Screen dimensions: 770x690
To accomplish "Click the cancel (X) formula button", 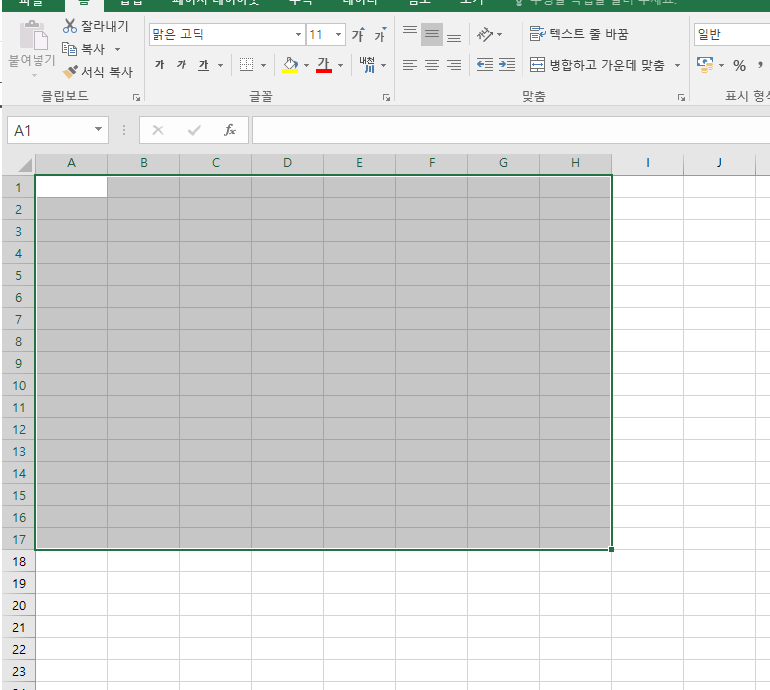I will (x=158, y=130).
